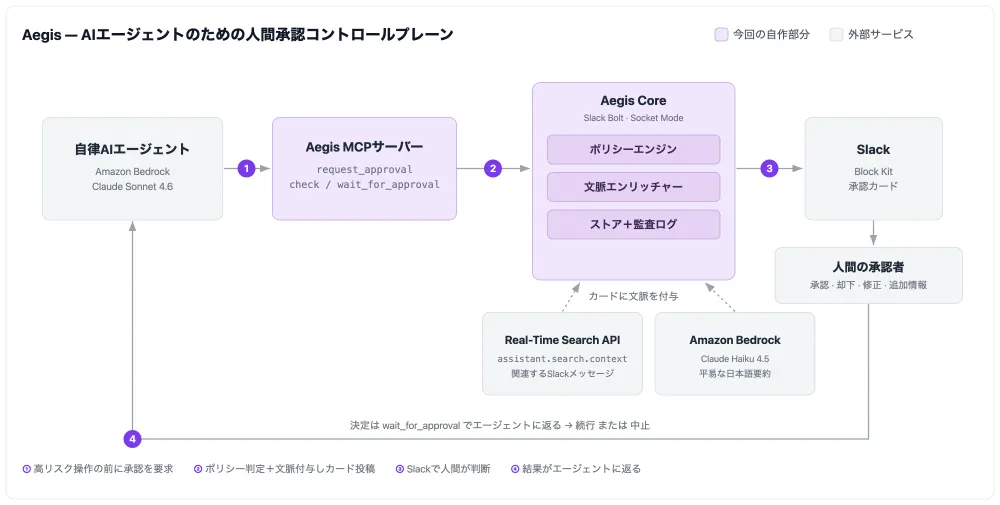Click the 関連するSlackメッセージ label
This screenshot has height=505, width=1000.
click(562, 373)
